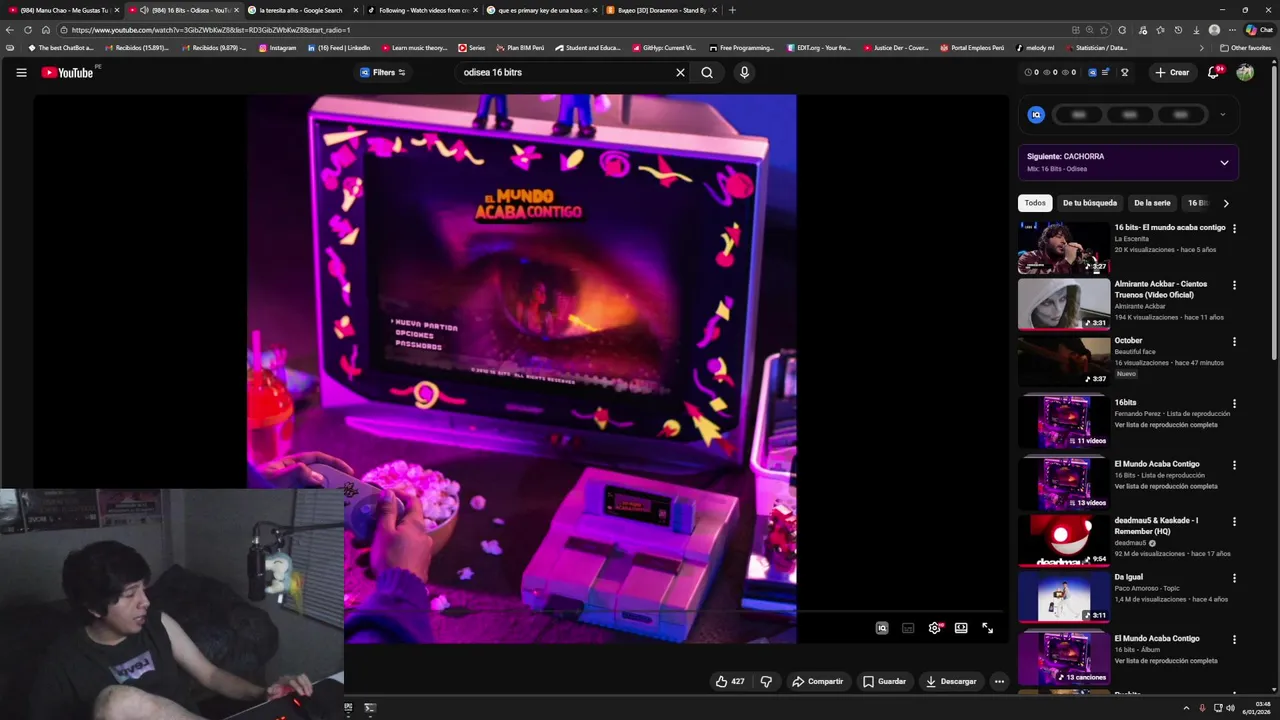Open browser settings and more menu

(1232, 30)
